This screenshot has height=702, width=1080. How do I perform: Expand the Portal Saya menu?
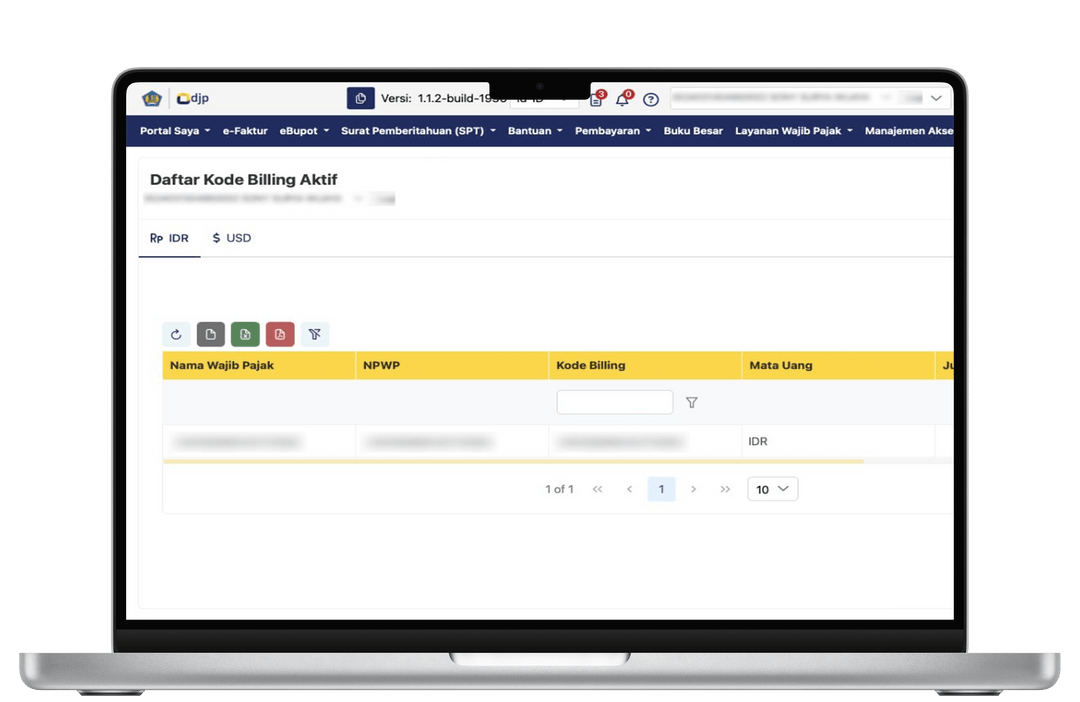pyautogui.click(x=175, y=131)
